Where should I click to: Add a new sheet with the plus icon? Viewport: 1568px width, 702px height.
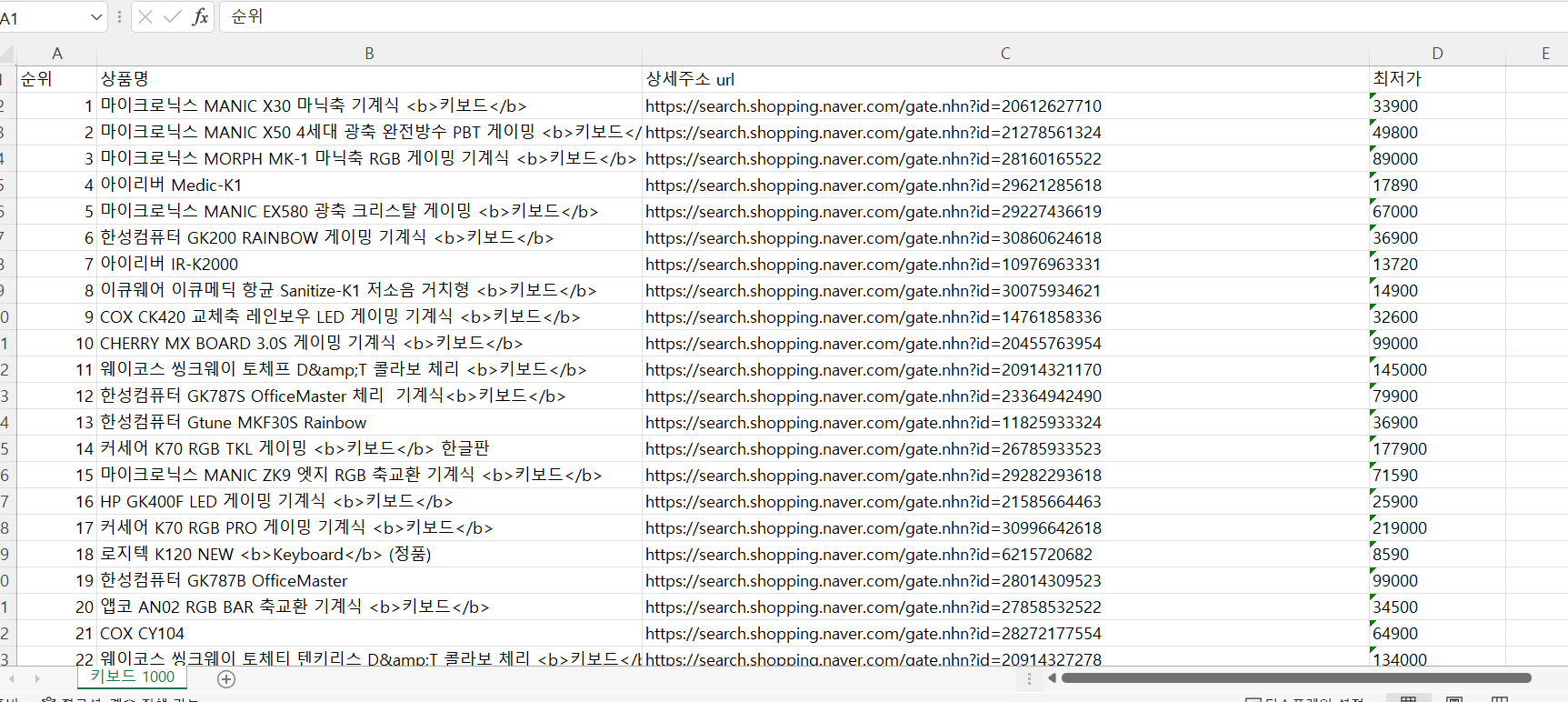pos(226,678)
